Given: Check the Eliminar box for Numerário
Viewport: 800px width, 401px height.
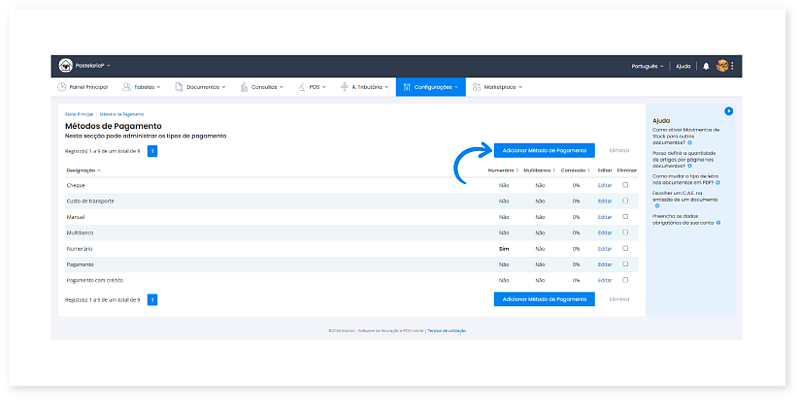Looking at the screenshot, I should [x=626, y=248].
